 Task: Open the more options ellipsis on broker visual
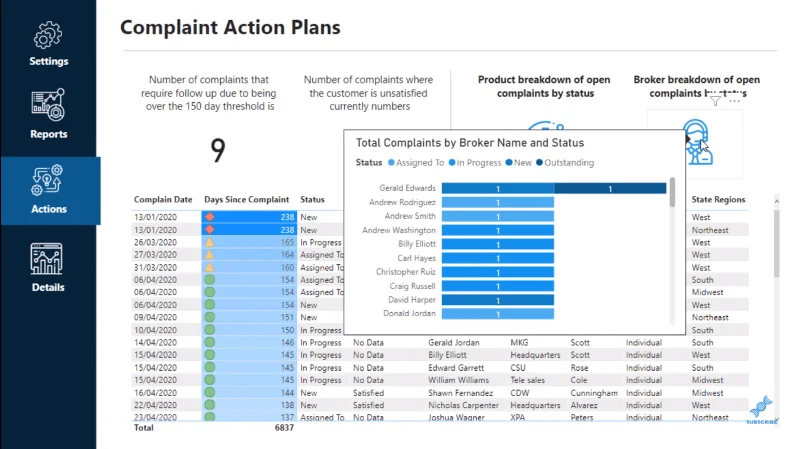click(735, 101)
